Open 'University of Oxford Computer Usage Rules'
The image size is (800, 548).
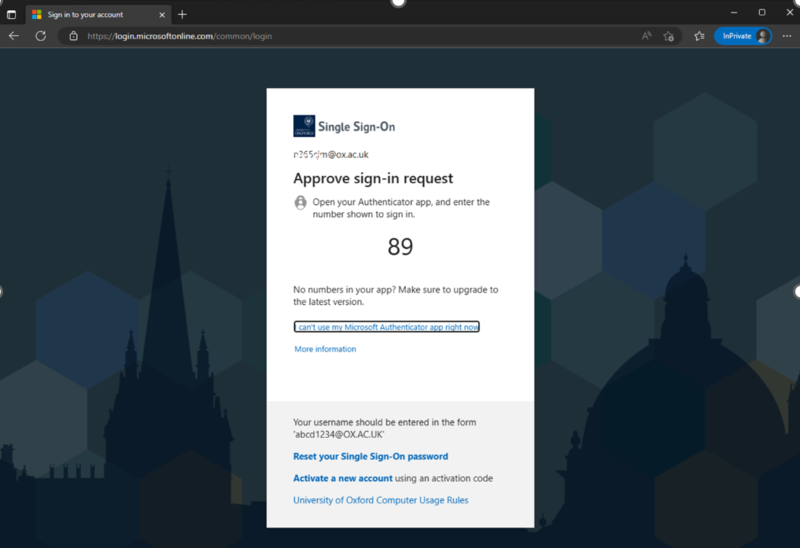click(380, 500)
